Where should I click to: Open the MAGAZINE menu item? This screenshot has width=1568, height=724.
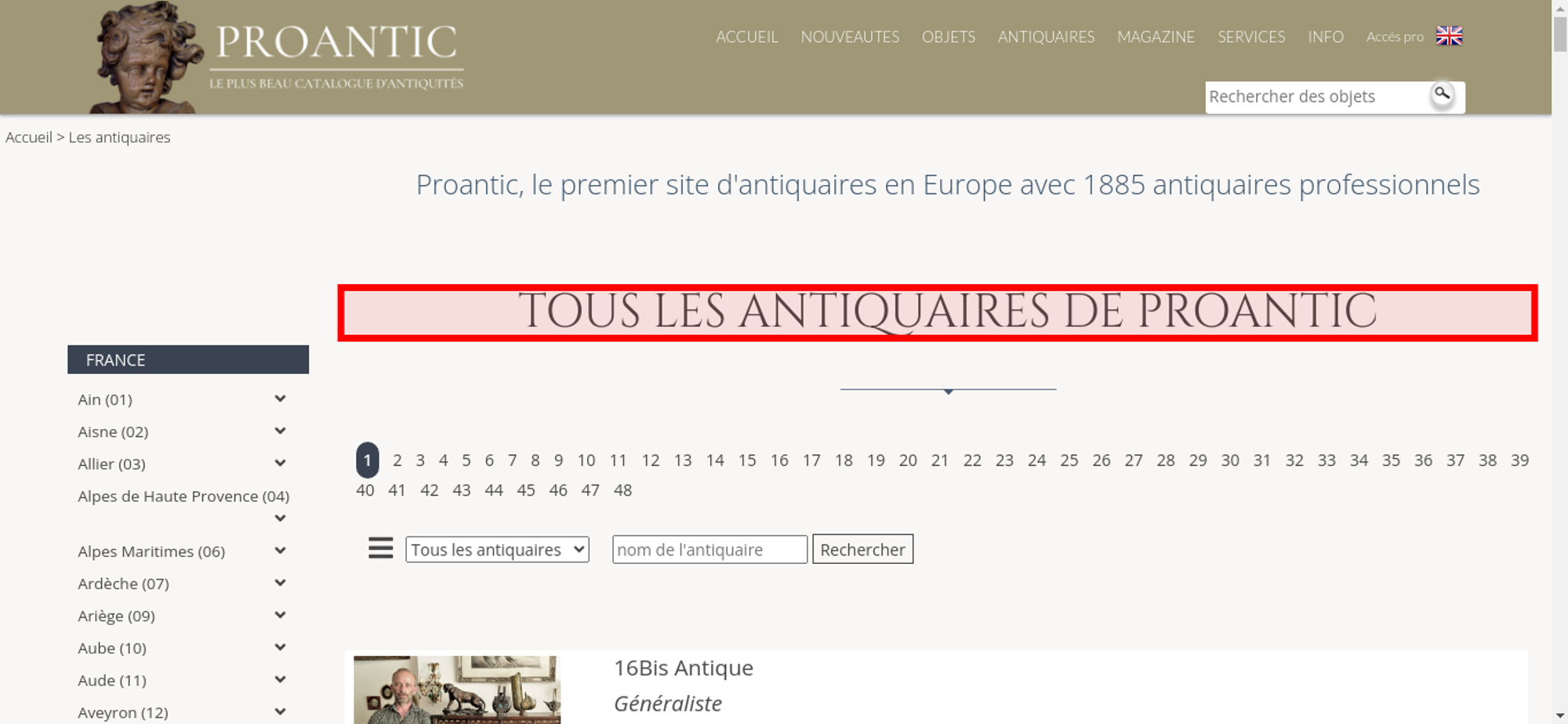point(1156,37)
